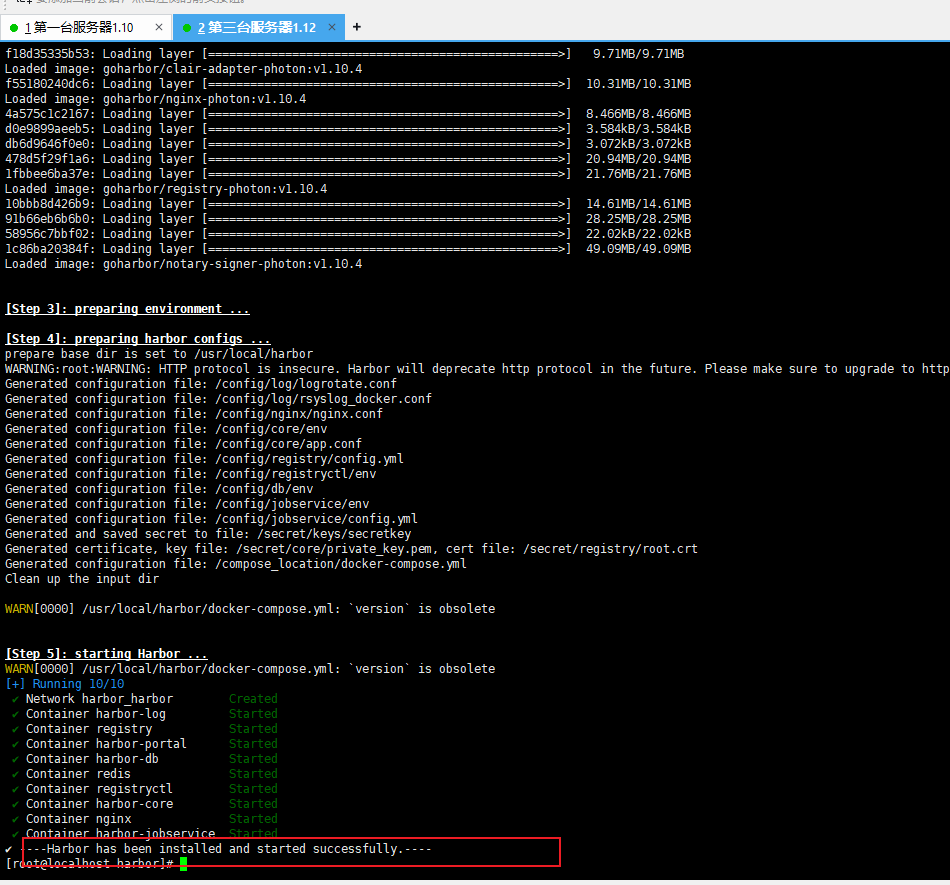The width and height of the screenshot is (950, 885).
Task: Click line 'Loaded image: goharbor/notary-signer-photon:v1.10.4'
Action: click(x=184, y=264)
